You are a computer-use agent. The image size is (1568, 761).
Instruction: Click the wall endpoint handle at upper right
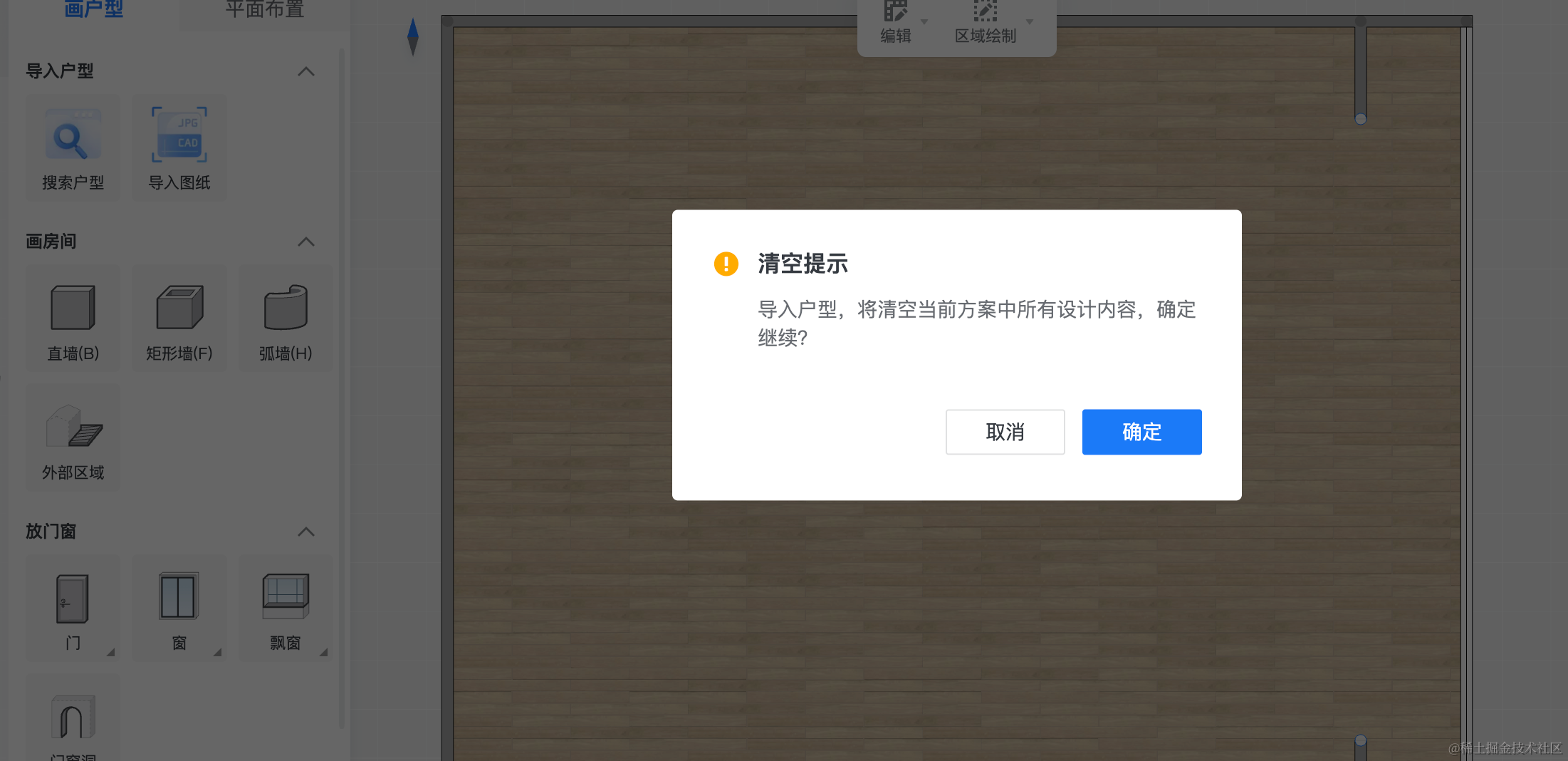1361,119
